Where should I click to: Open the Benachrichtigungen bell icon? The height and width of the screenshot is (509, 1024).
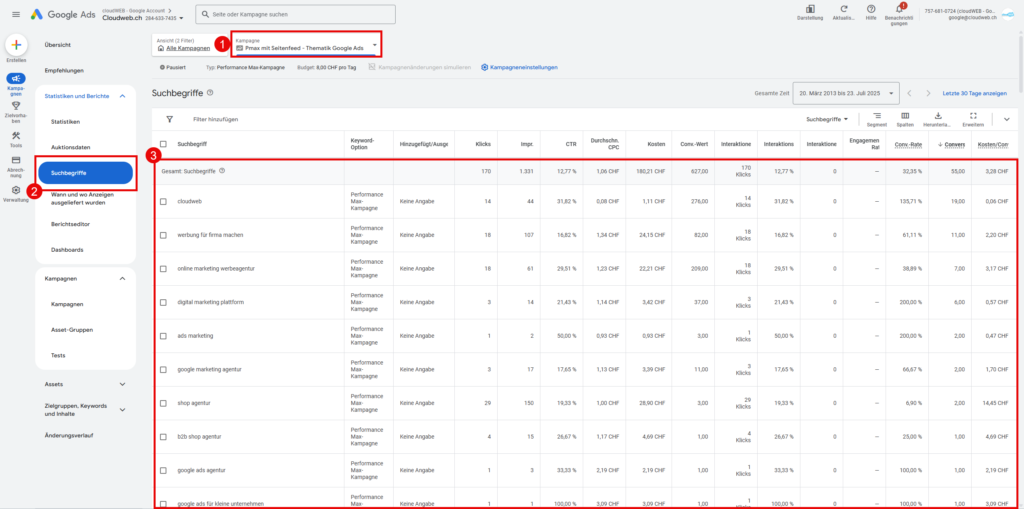(898, 10)
